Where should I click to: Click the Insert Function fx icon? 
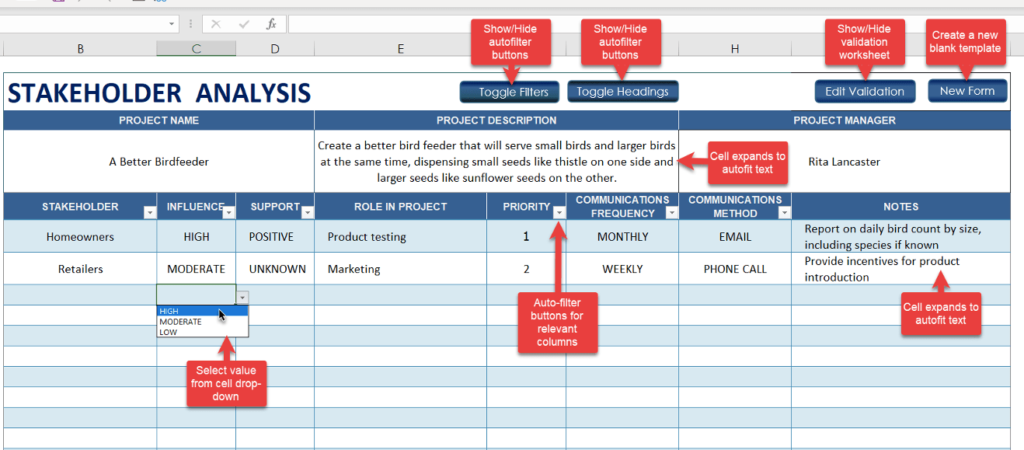pyautogui.click(x=271, y=23)
